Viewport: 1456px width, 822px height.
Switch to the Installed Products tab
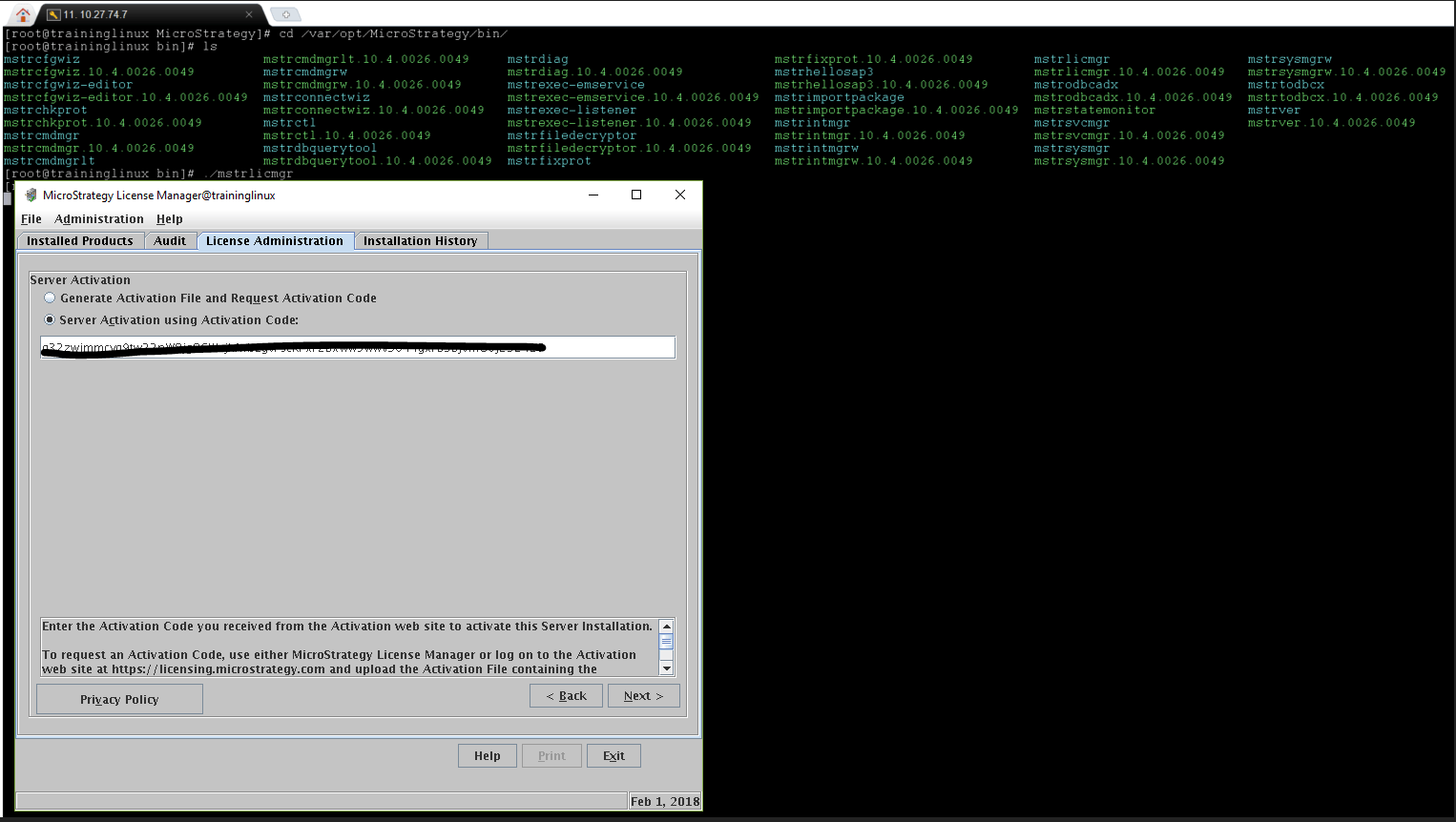point(80,241)
